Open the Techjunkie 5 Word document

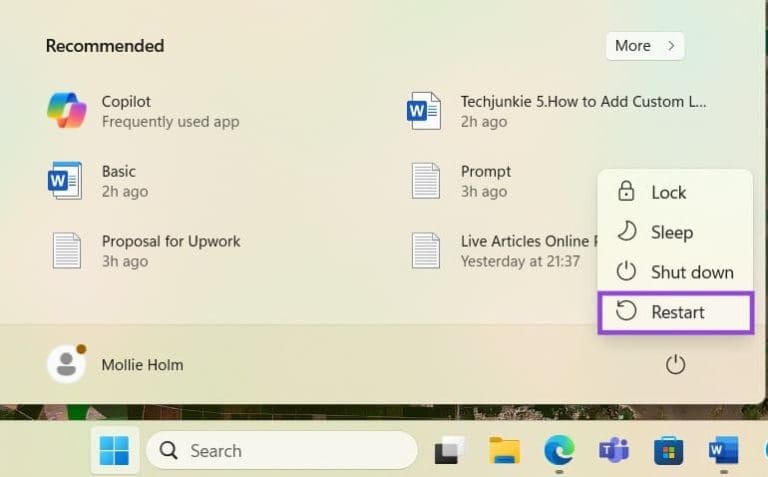tap(426, 110)
